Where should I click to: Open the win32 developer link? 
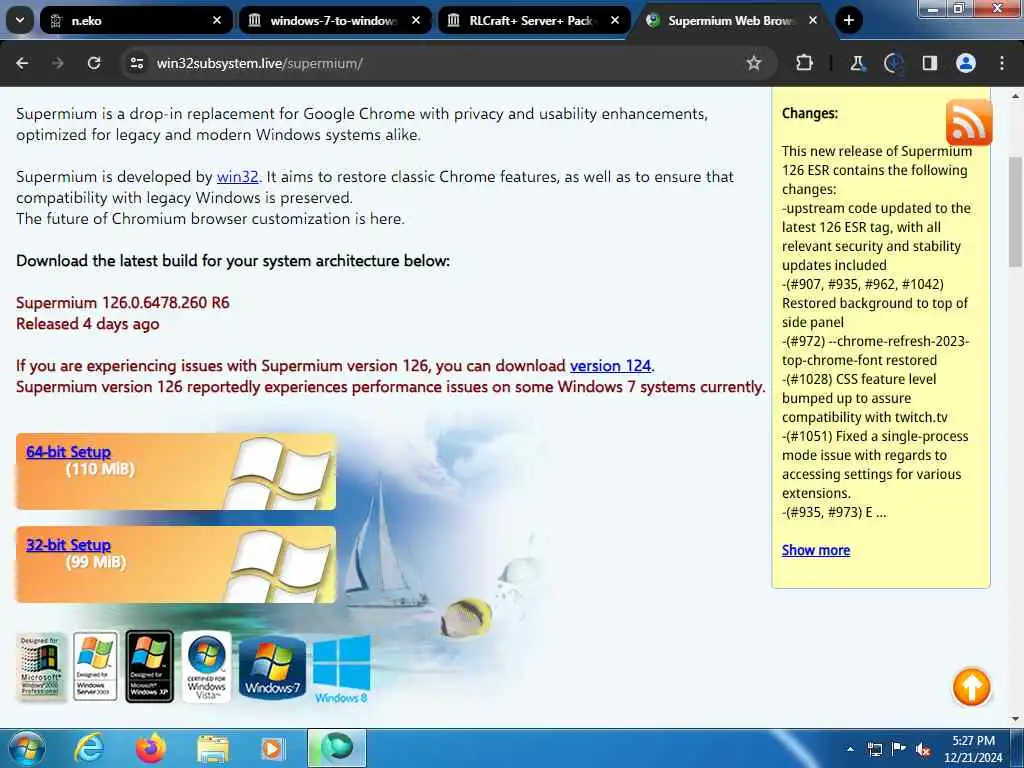point(238,177)
